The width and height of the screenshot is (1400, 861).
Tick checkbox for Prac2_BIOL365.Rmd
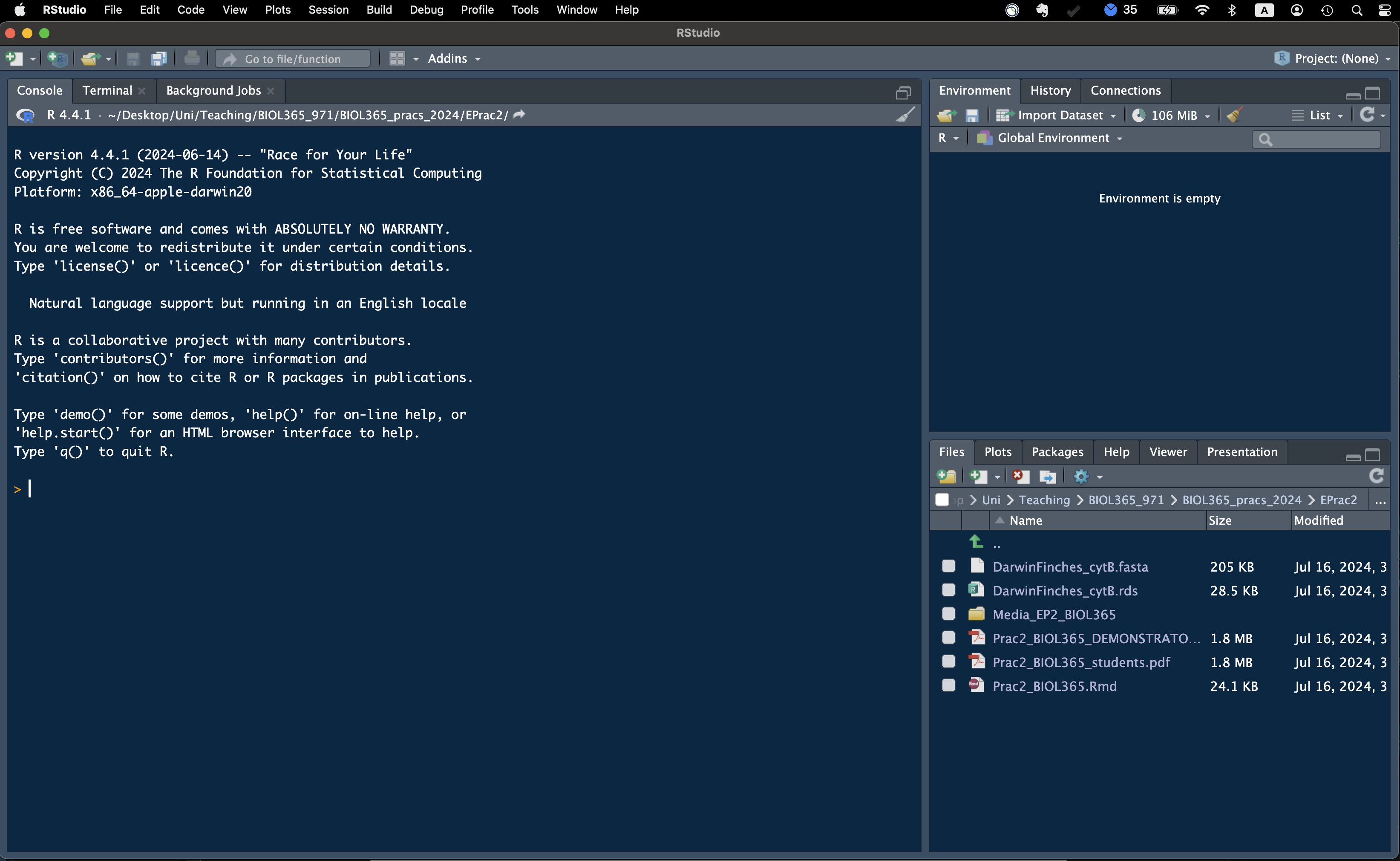(x=948, y=686)
